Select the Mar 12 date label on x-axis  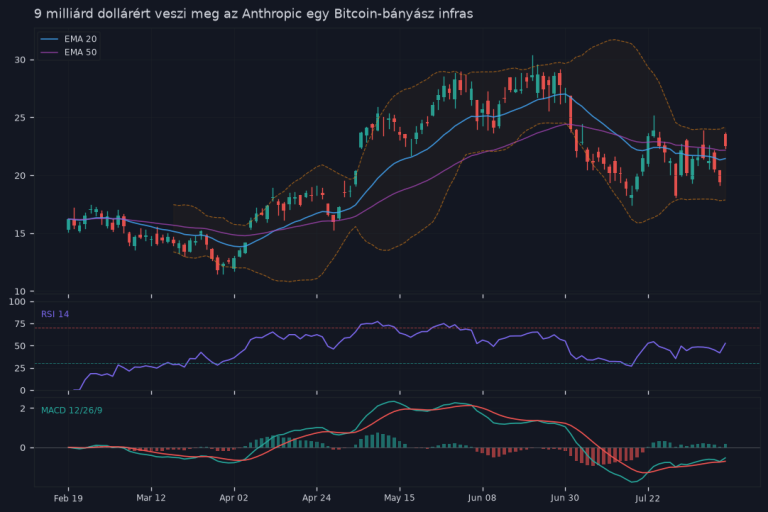coord(151,498)
